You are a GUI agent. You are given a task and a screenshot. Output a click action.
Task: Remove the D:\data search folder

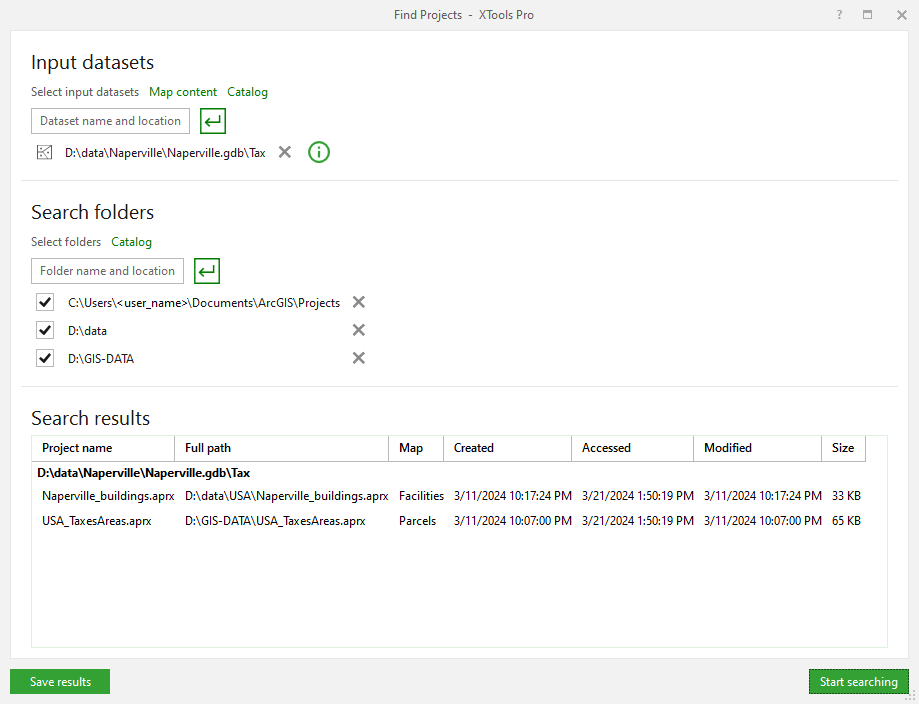point(359,330)
